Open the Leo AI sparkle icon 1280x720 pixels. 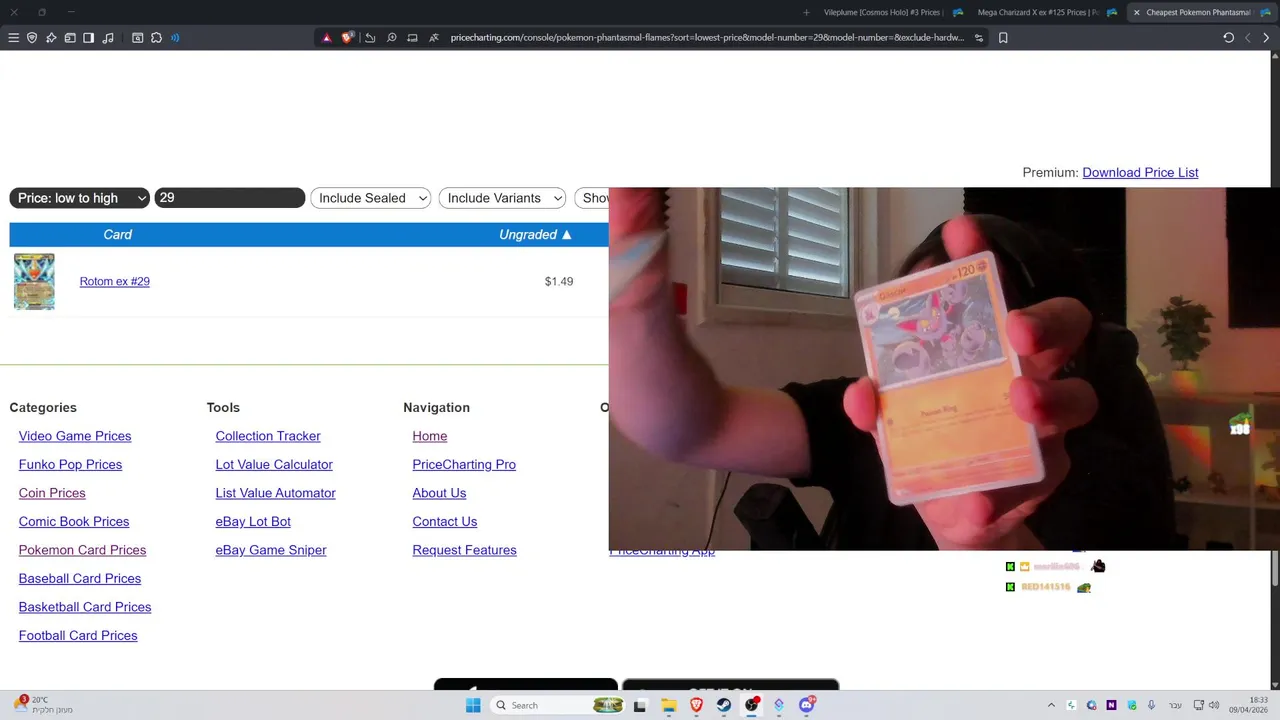(x=51, y=38)
